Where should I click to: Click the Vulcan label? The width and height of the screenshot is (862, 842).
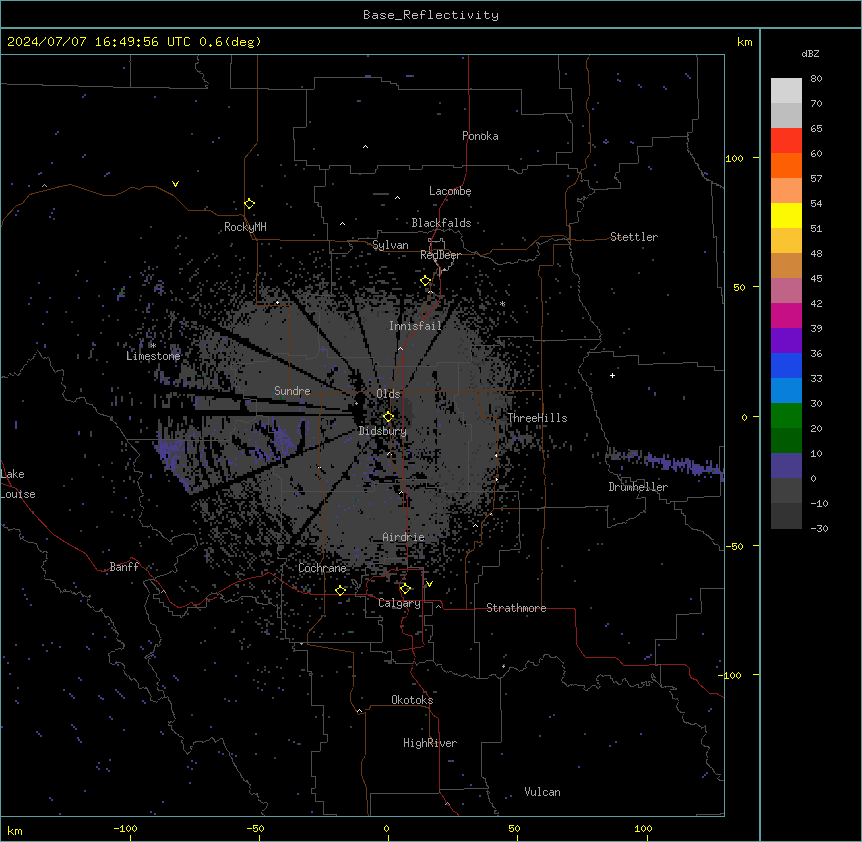pyautogui.click(x=542, y=792)
